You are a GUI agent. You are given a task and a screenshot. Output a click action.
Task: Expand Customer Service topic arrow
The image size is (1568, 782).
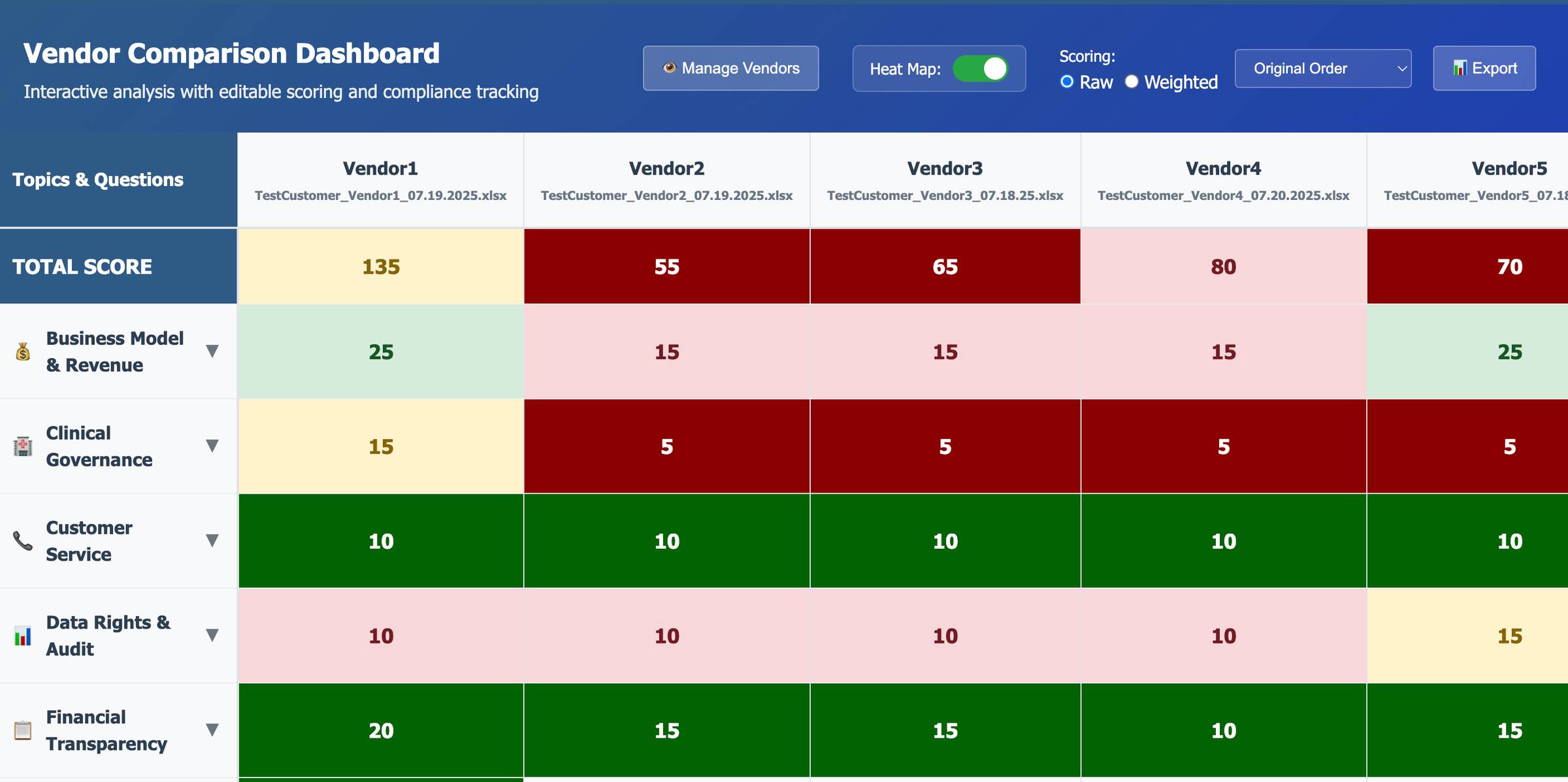(212, 541)
